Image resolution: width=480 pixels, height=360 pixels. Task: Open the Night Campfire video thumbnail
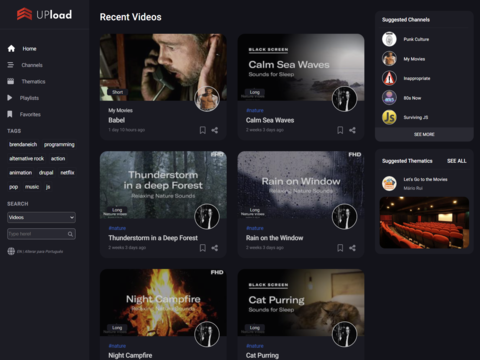click(163, 302)
